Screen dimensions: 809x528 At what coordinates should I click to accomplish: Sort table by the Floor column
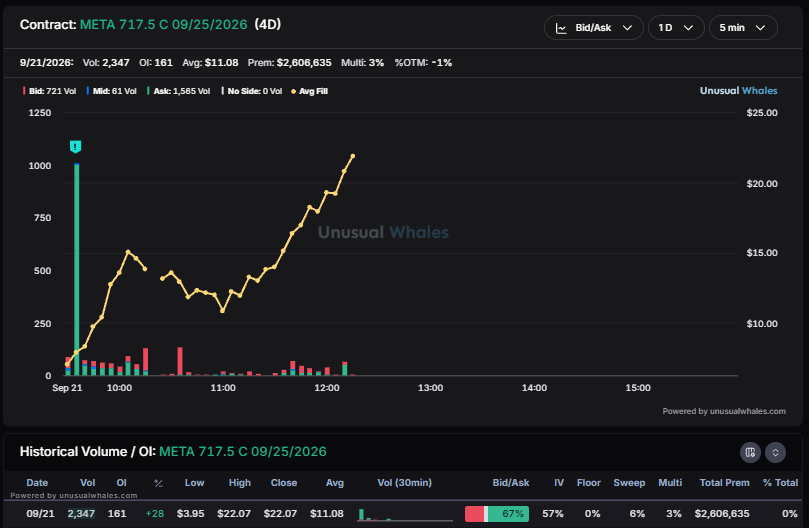pyautogui.click(x=589, y=483)
